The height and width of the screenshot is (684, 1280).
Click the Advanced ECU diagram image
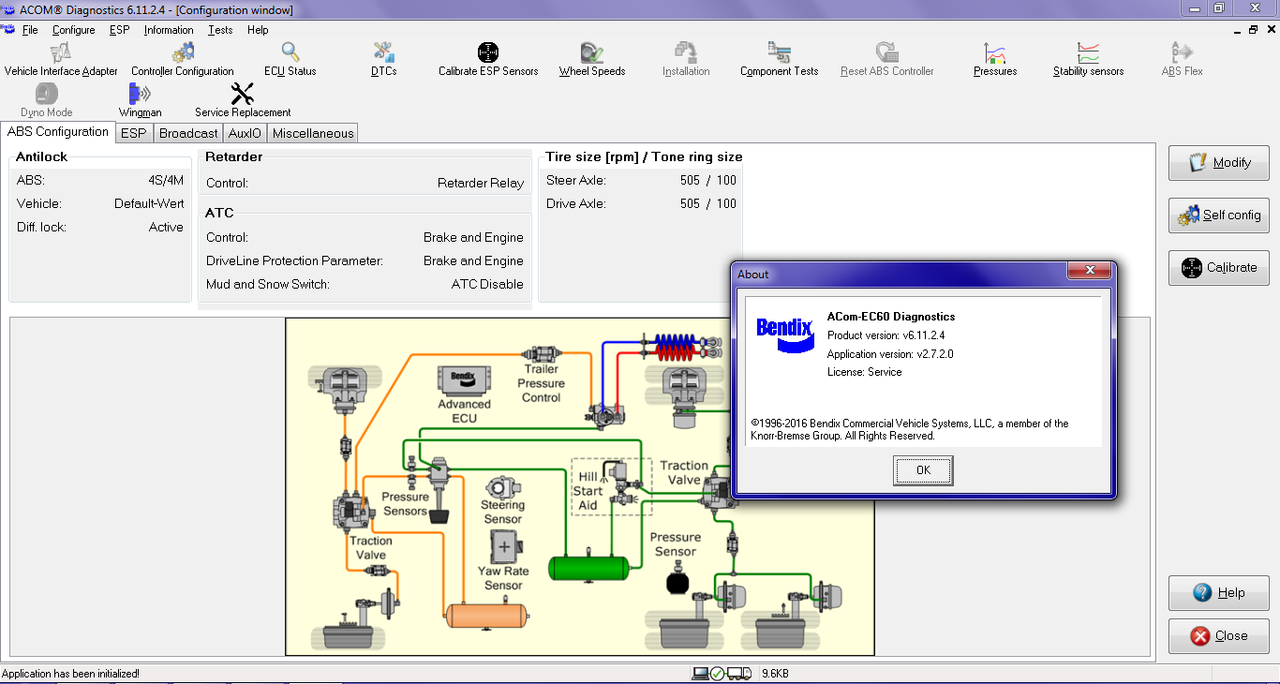(x=463, y=380)
